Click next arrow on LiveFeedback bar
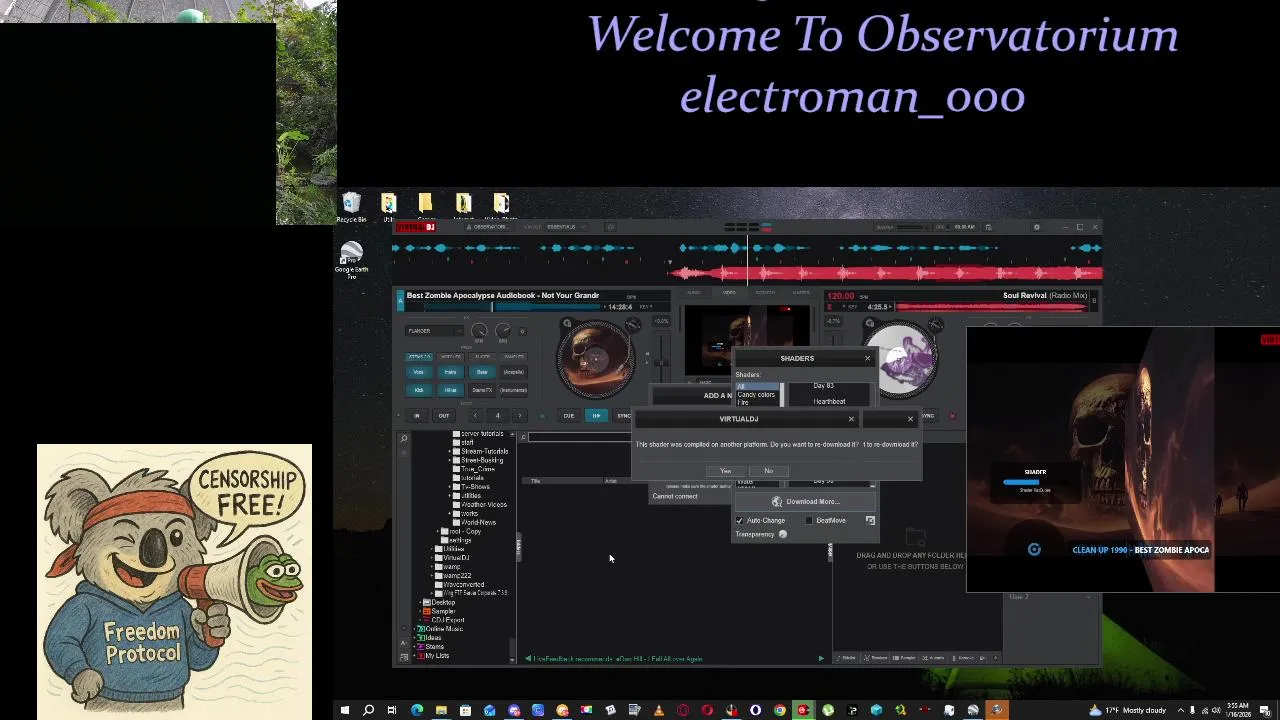Screen dimensions: 1280x720 pos(821,659)
